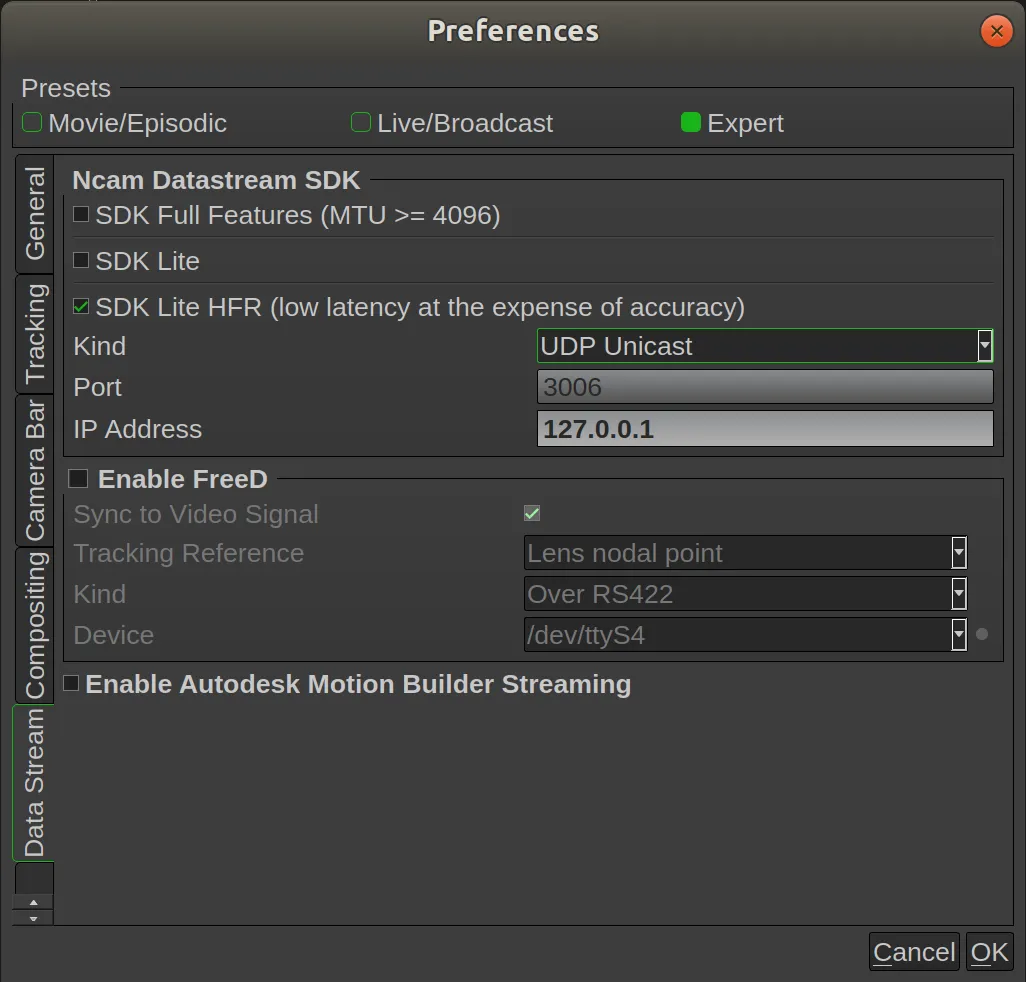The height and width of the screenshot is (982, 1026).
Task: Click the Cancel button
Action: (914, 952)
